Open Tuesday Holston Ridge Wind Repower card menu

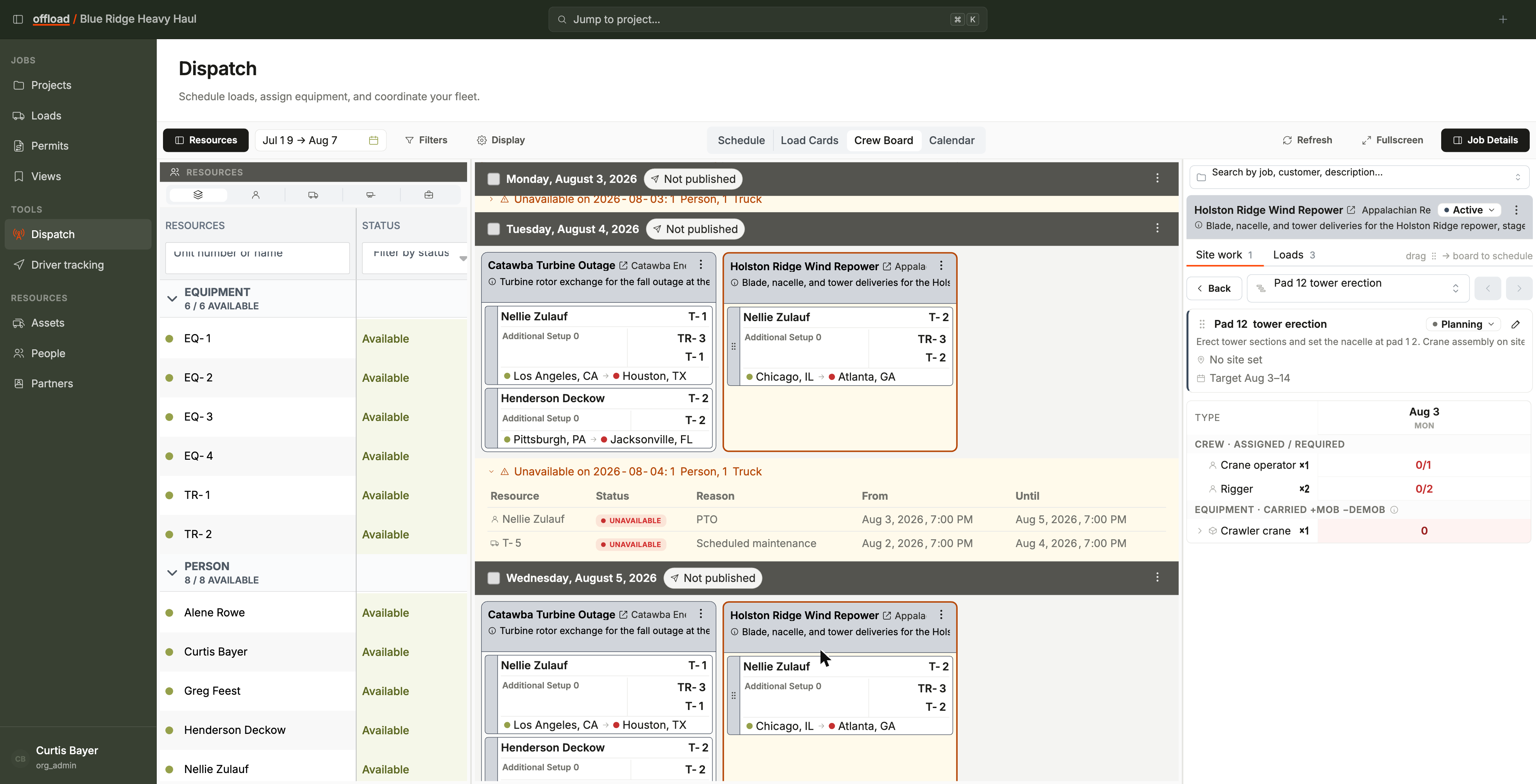click(x=941, y=266)
